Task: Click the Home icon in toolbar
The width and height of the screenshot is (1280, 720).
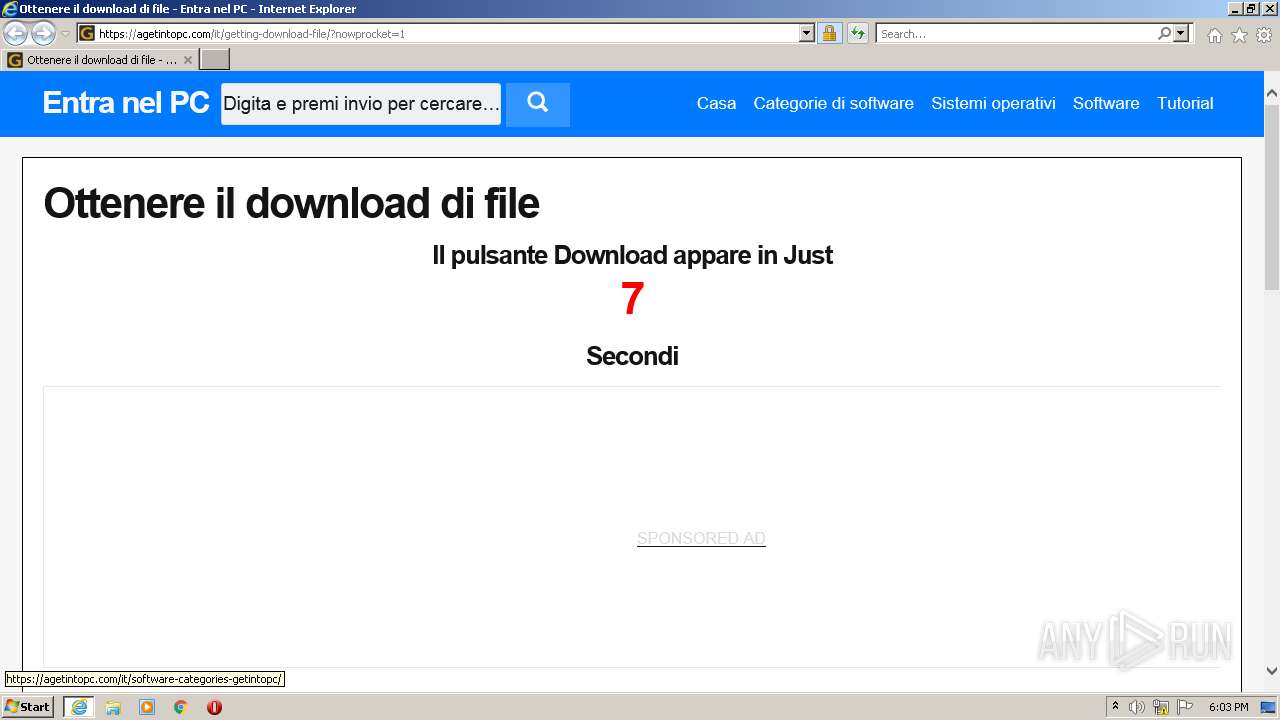Action: pos(1214,35)
